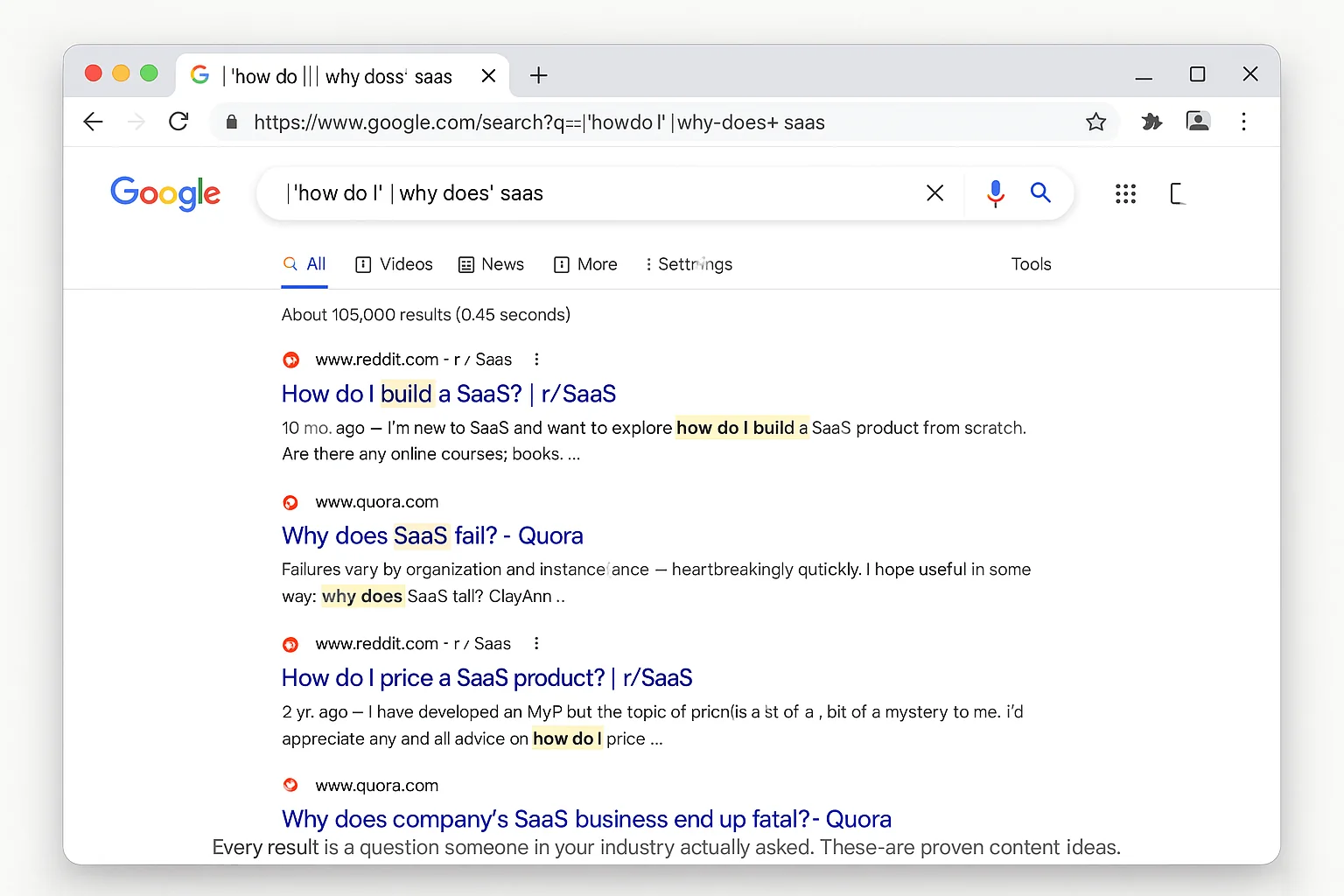Image resolution: width=1344 pixels, height=896 pixels.
Task: Open the Google apps grid
Action: (x=1125, y=193)
